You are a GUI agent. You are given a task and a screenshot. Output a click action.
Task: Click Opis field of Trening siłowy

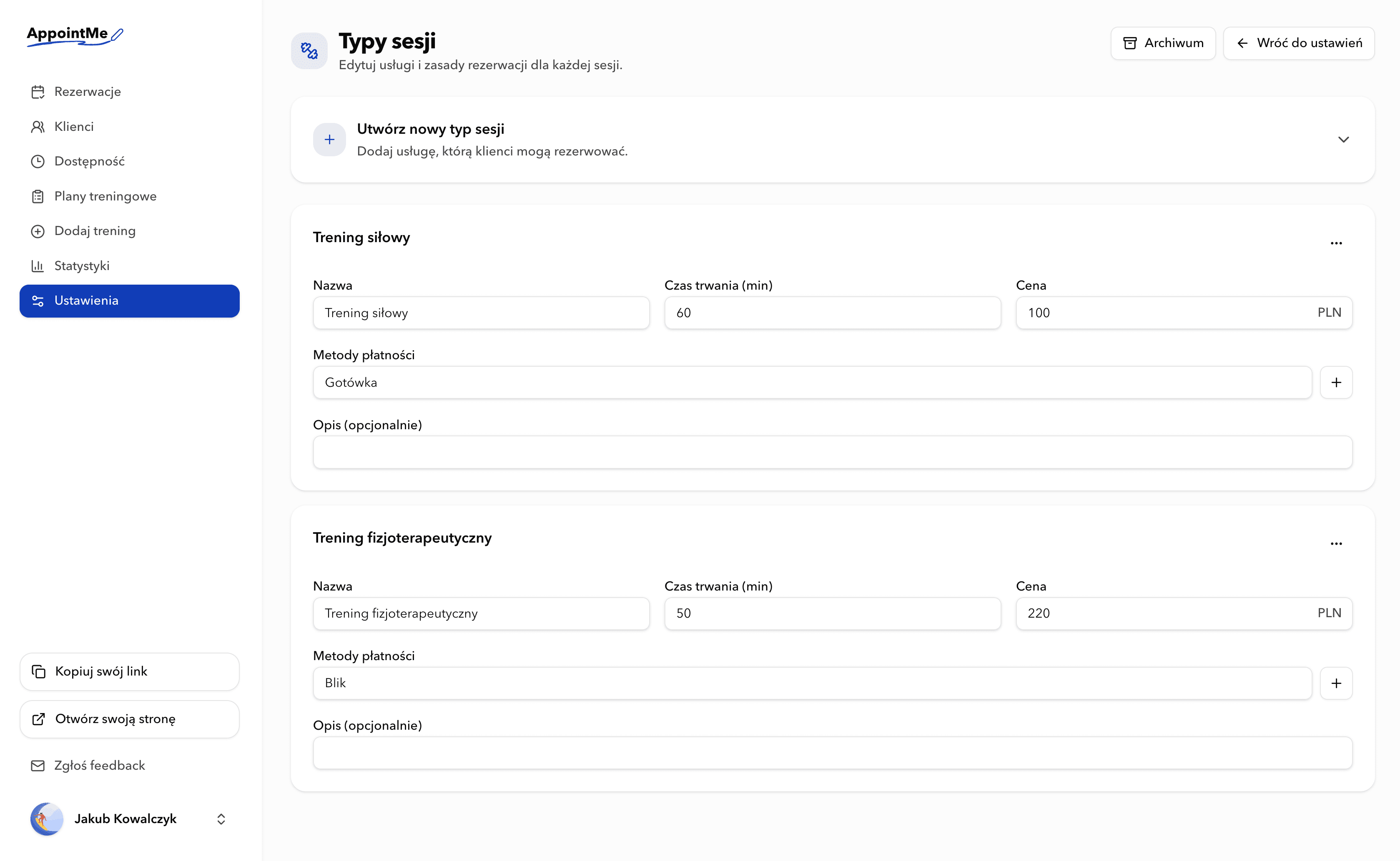pos(832,452)
